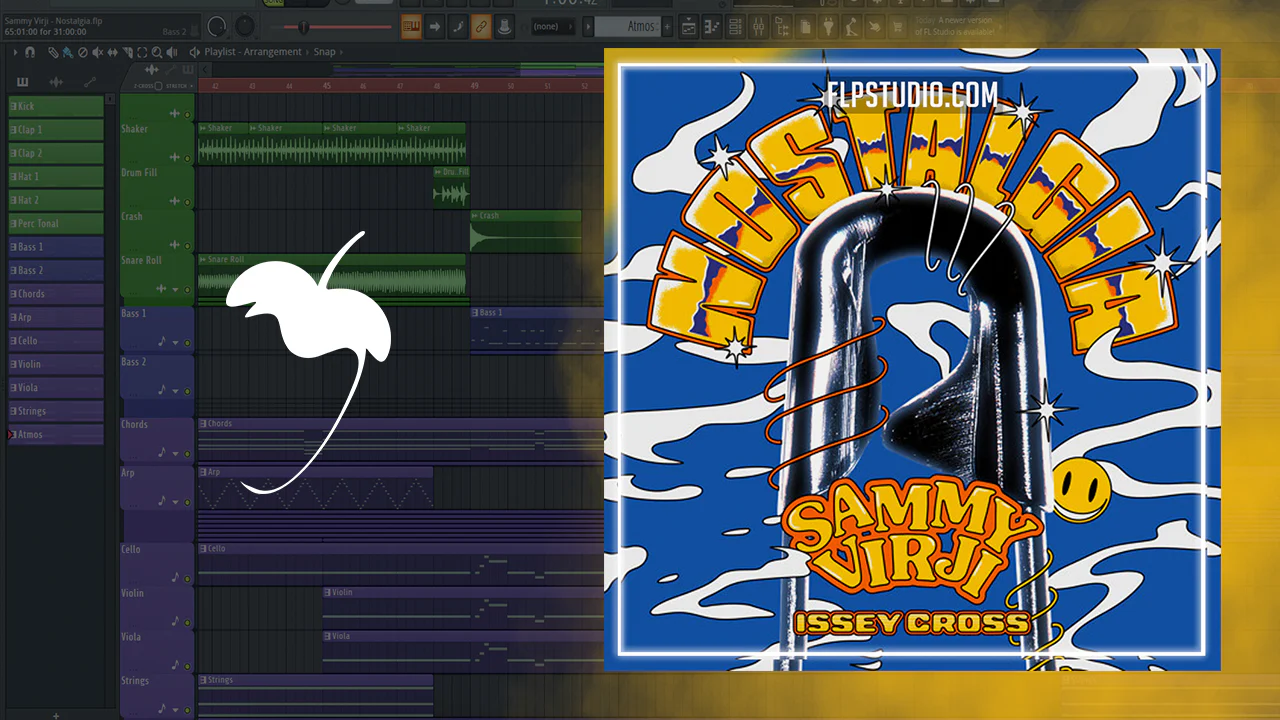Click the main pitch slider handle
The image size is (1280, 720).
(x=304, y=26)
